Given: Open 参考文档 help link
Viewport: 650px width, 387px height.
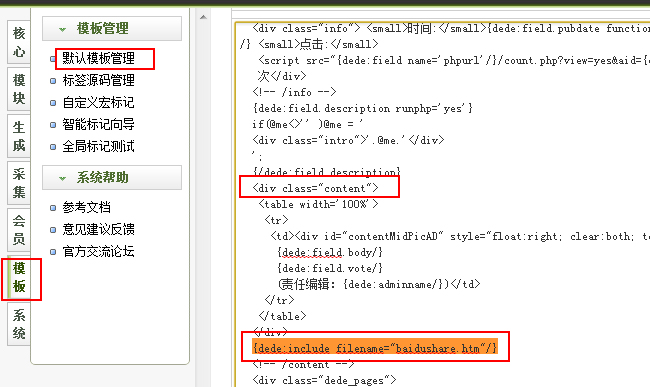Looking at the screenshot, I should 86,207.
